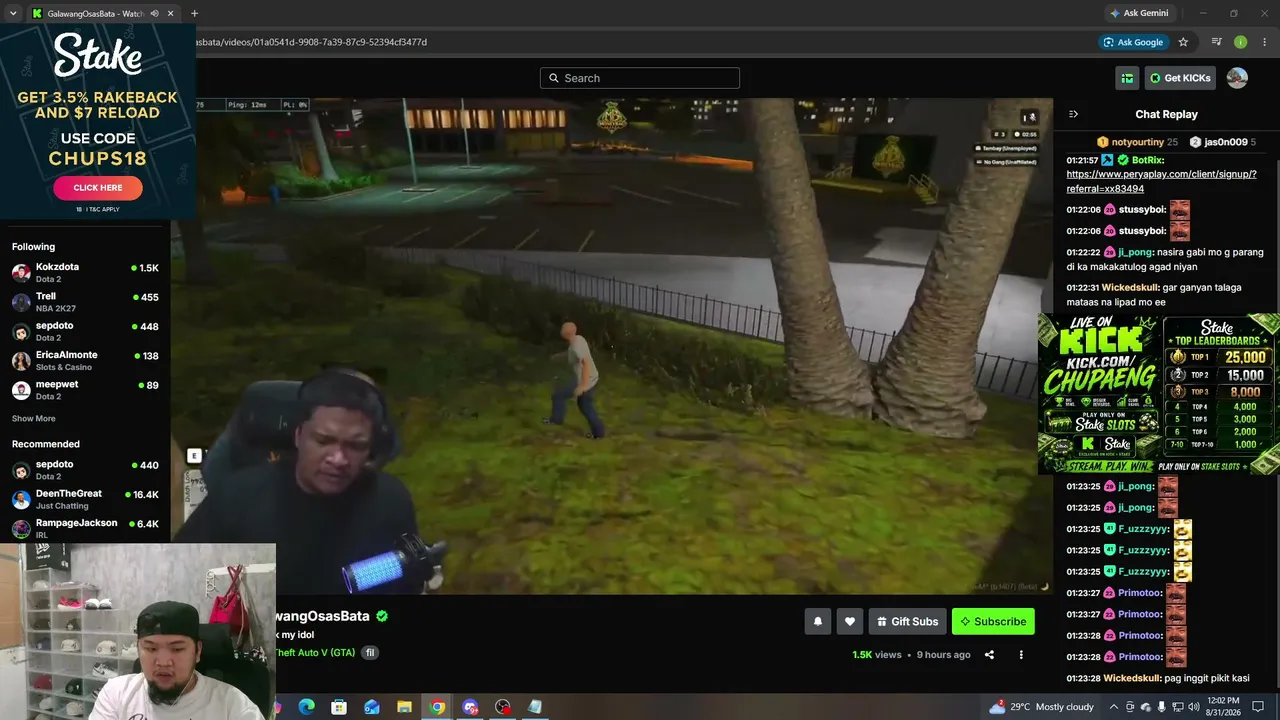Open the notyourtiny top gifter badge

(1137, 142)
